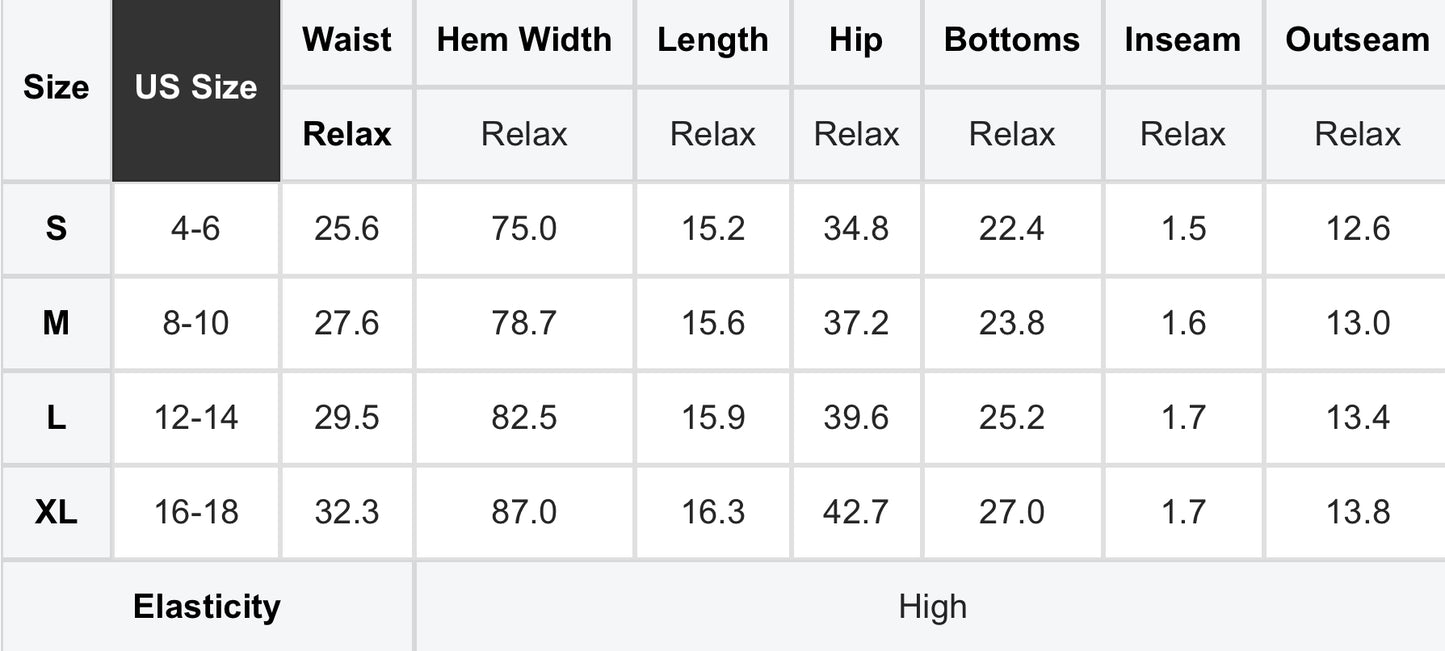Image resolution: width=1445 pixels, height=651 pixels.
Task: Select US size 8-10 cell
Action: [196, 324]
